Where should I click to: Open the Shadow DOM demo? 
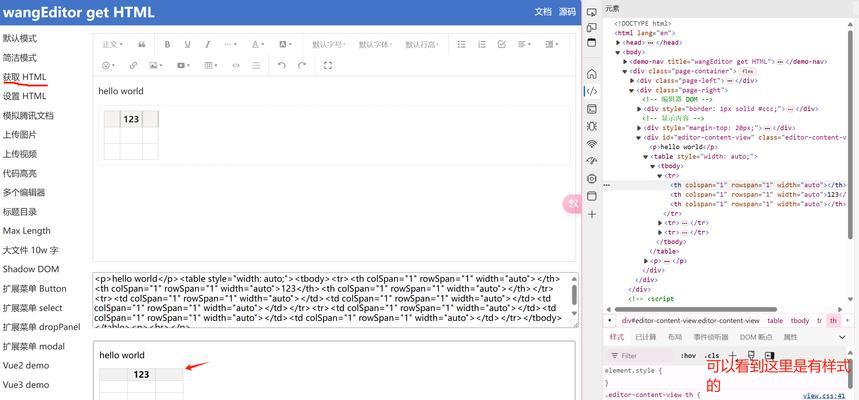click(31, 269)
